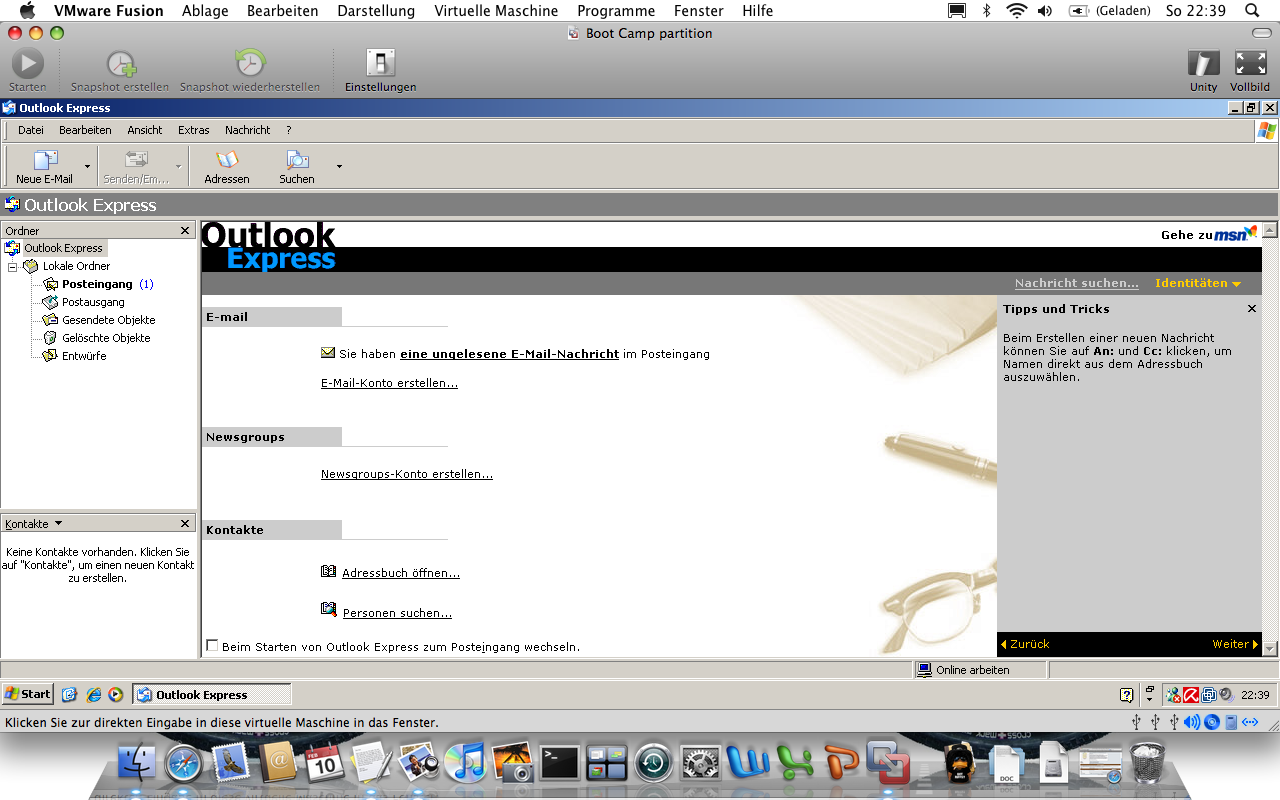
Task: Open the Neue E-Mail dropdown arrow
Action: 88,166
